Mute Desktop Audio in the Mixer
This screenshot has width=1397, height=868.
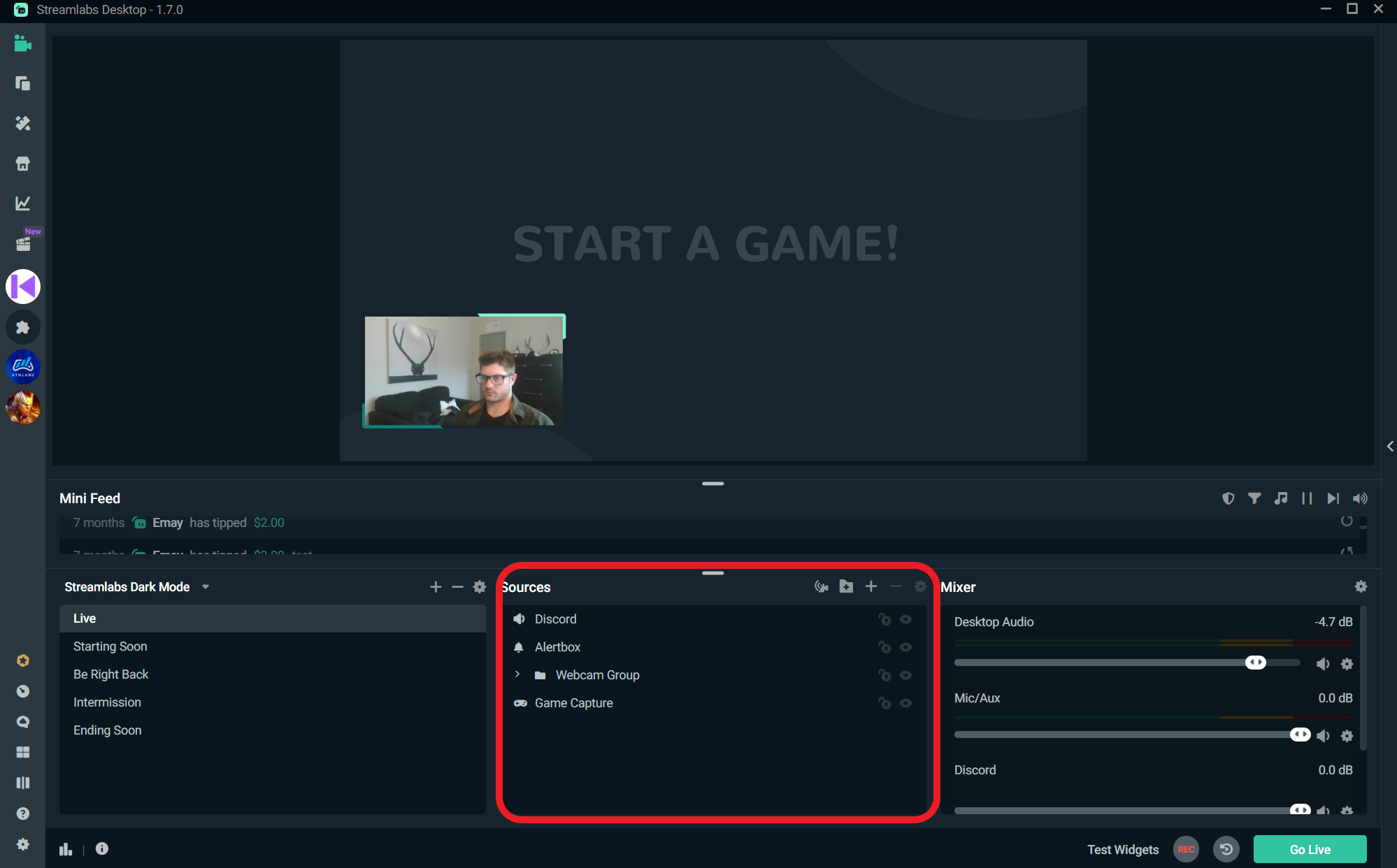click(1323, 664)
